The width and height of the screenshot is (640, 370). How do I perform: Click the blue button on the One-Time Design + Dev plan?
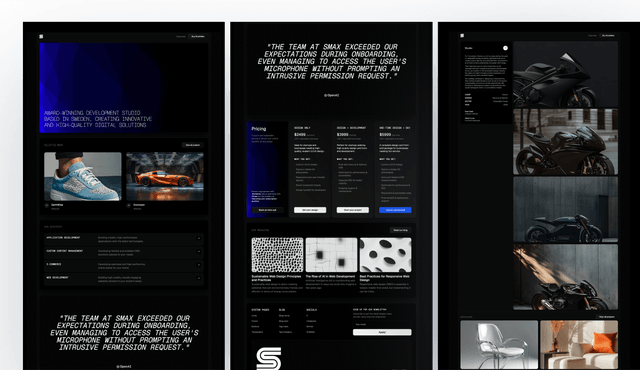395,210
